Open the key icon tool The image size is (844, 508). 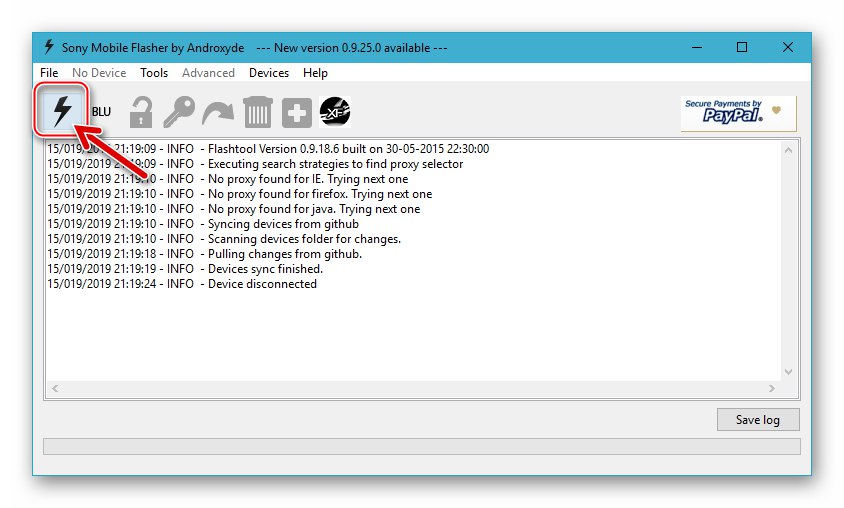pyautogui.click(x=179, y=112)
